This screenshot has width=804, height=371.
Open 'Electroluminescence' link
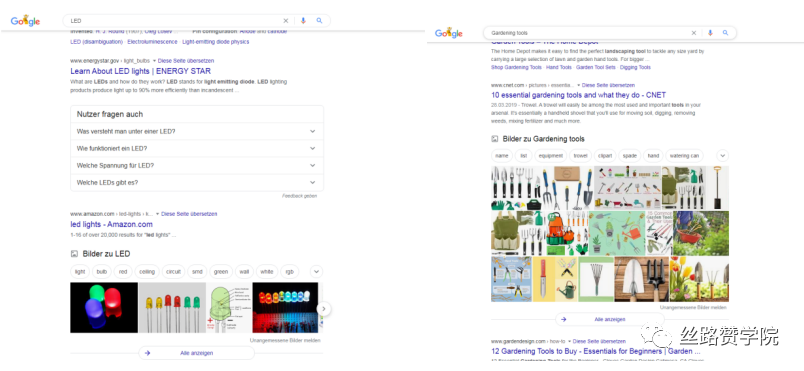pos(152,42)
